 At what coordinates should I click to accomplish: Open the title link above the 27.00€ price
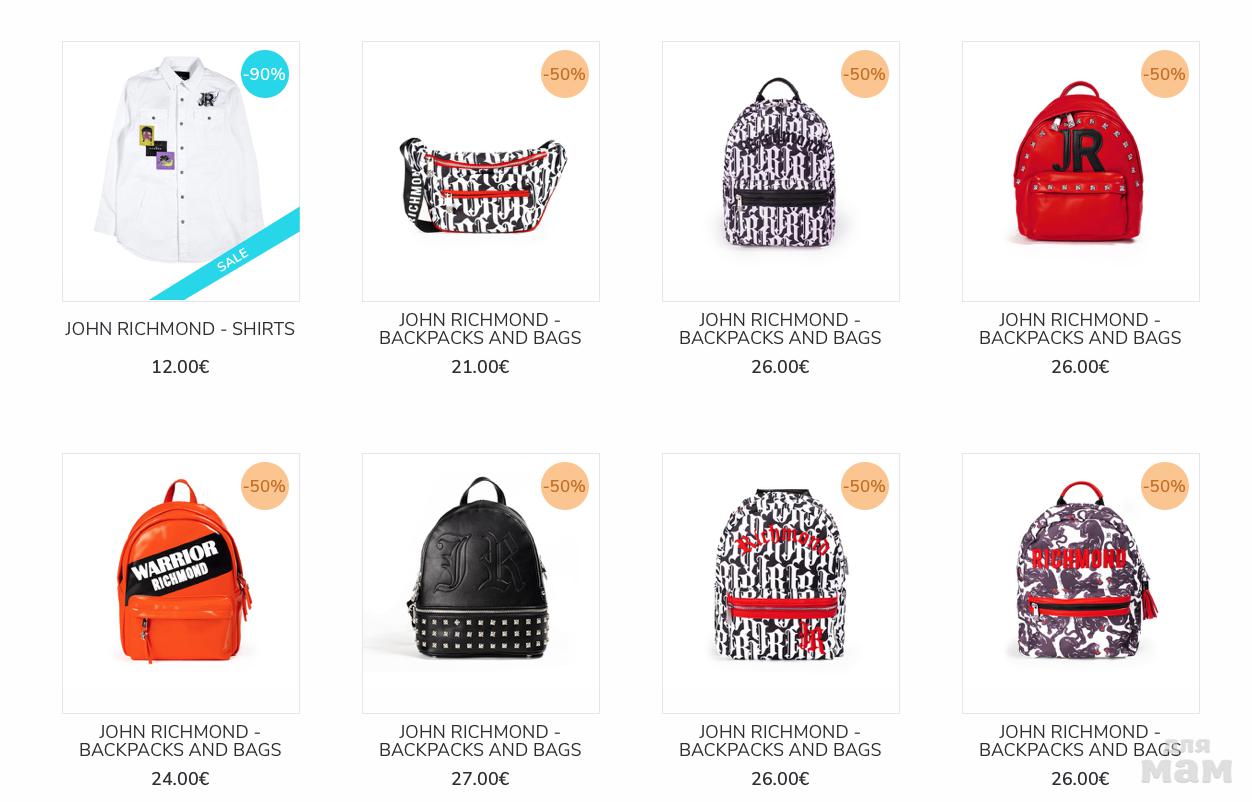click(480, 741)
